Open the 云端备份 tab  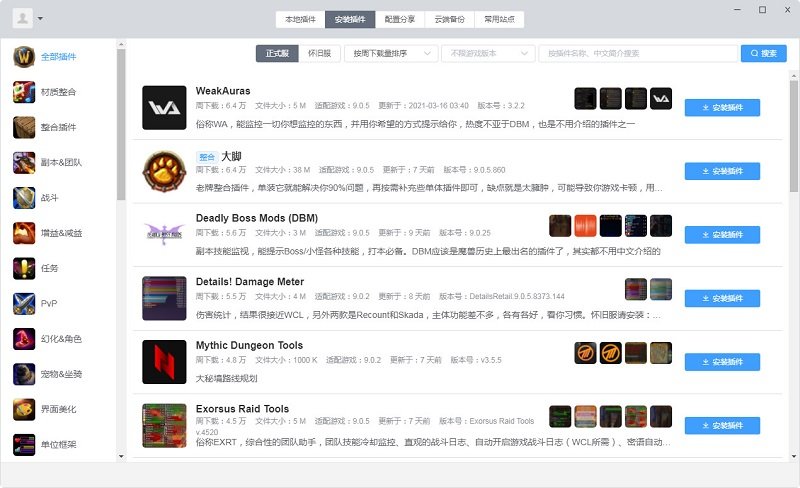(x=449, y=19)
